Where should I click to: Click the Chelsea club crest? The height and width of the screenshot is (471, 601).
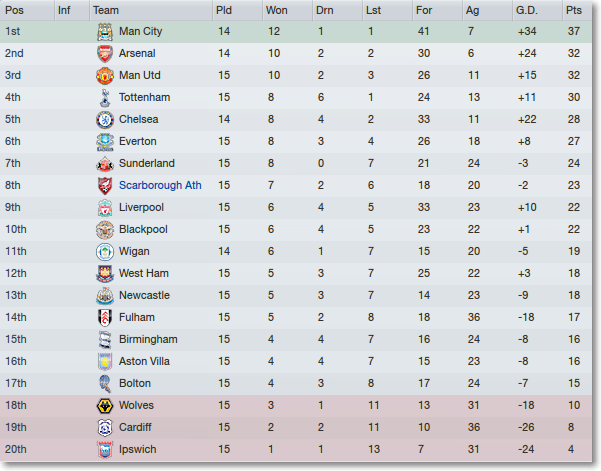105,120
